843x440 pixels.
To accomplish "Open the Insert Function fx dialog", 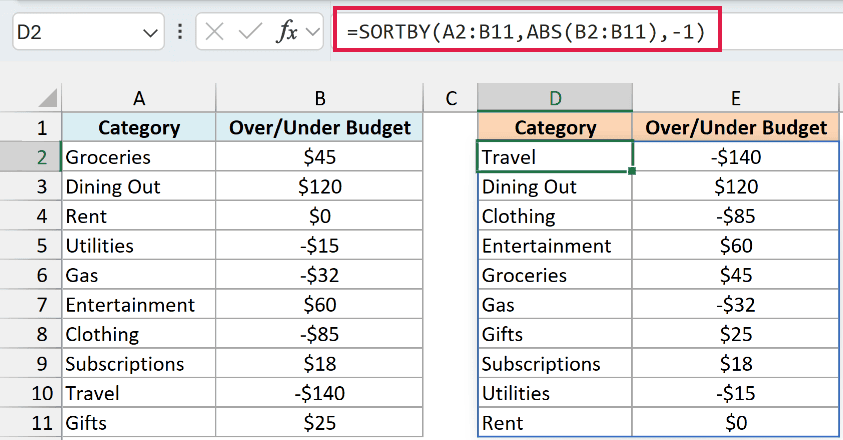I will (287, 32).
